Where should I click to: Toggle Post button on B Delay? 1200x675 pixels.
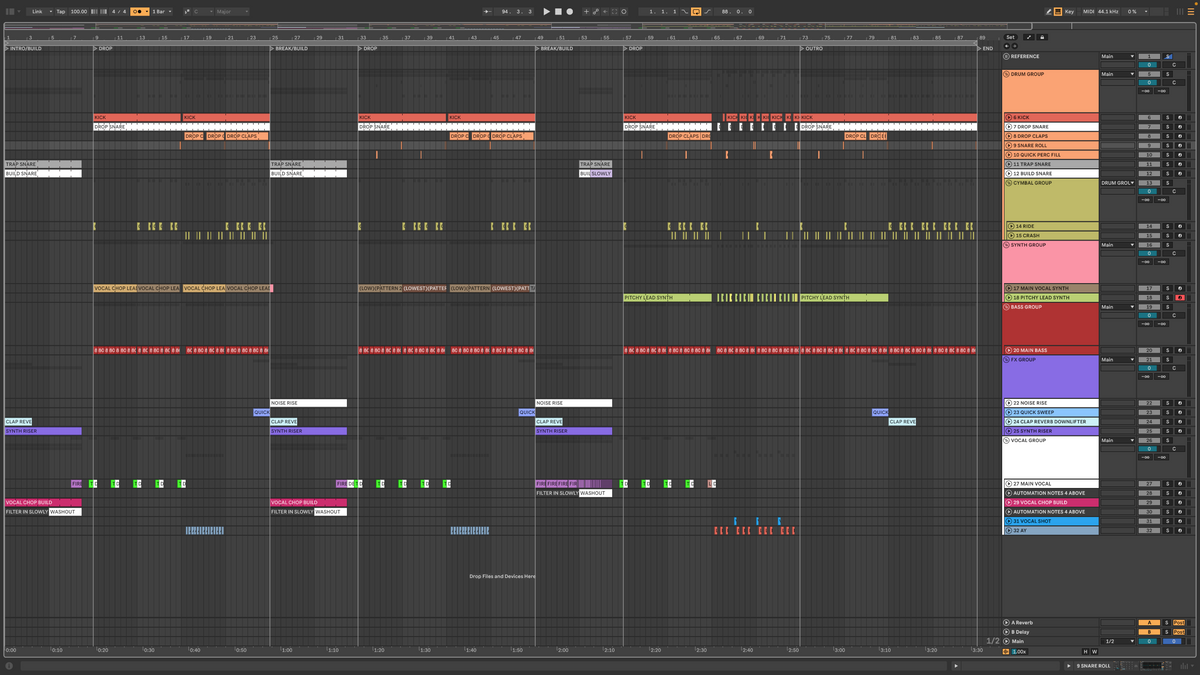tap(1180, 632)
